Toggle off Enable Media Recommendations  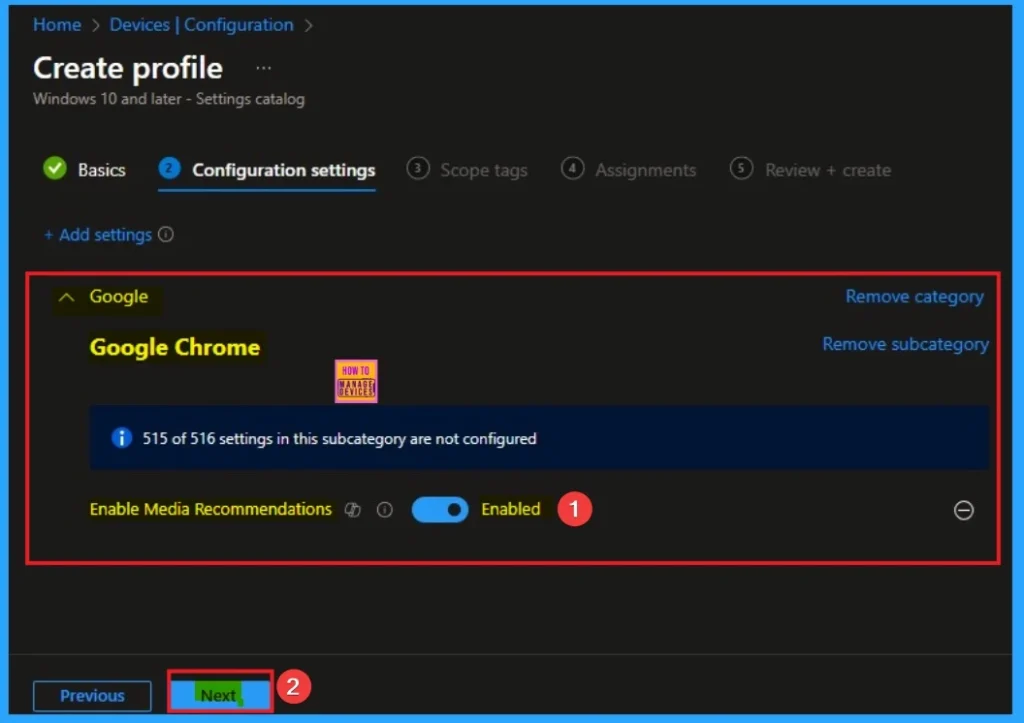click(440, 510)
